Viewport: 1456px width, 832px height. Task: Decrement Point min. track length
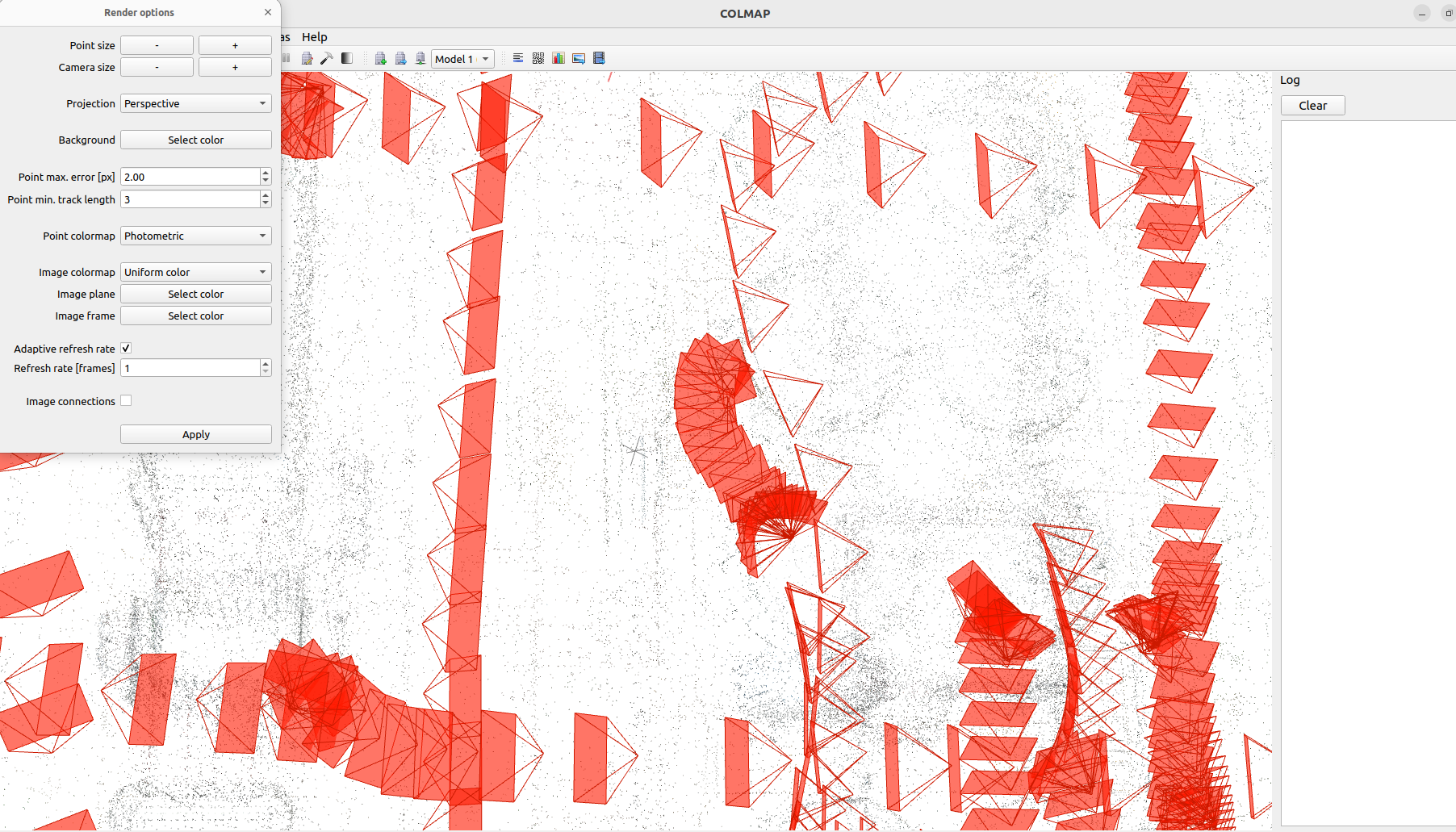[x=266, y=203]
